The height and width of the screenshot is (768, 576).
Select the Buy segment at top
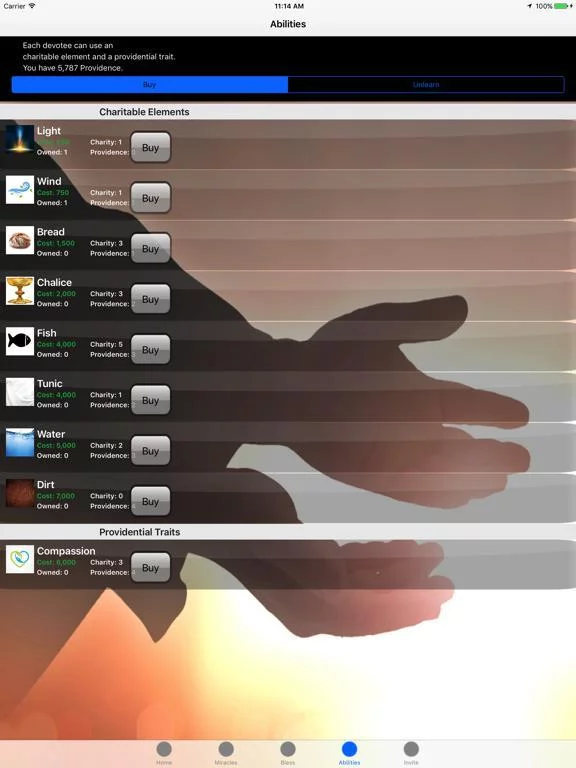(x=150, y=84)
